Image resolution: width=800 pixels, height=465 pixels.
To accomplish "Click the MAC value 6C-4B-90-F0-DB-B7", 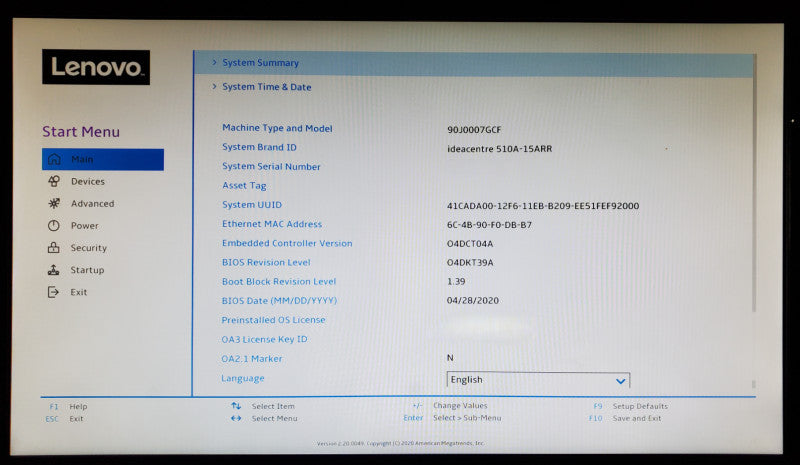I will pyautogui.click(x=489, y=225).
